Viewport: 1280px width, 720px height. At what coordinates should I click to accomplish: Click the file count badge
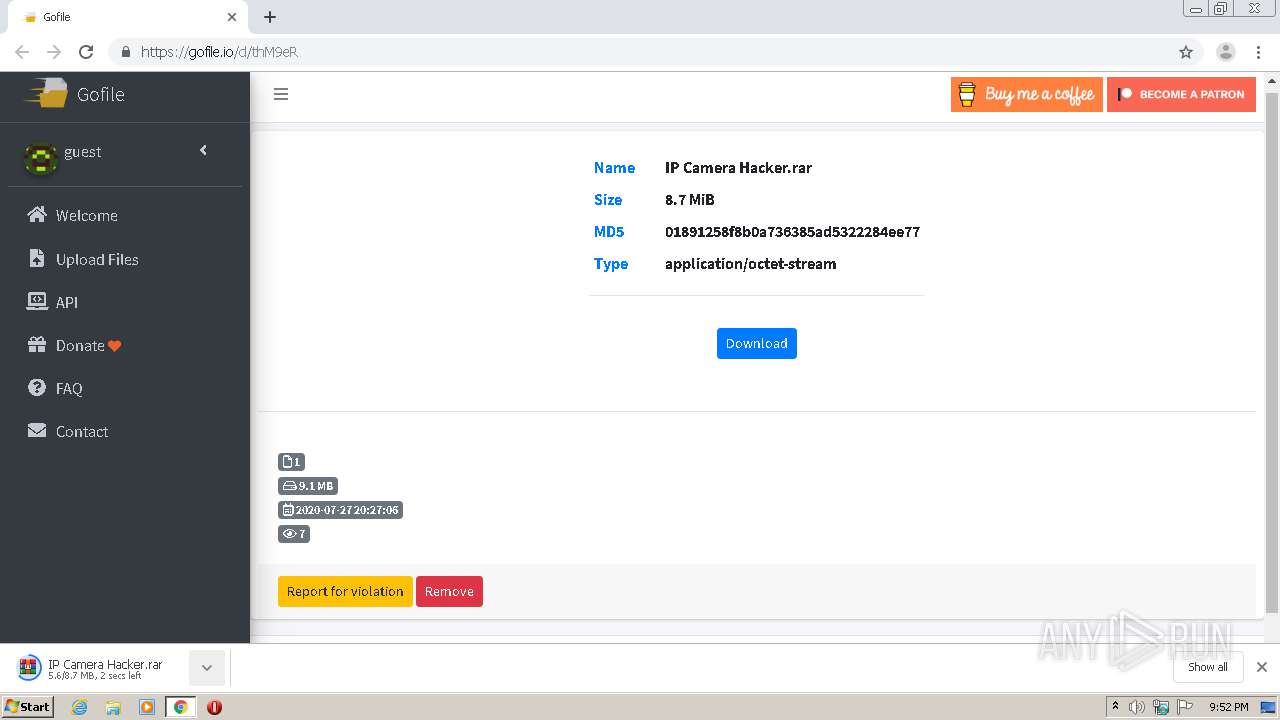click(291, 462)
